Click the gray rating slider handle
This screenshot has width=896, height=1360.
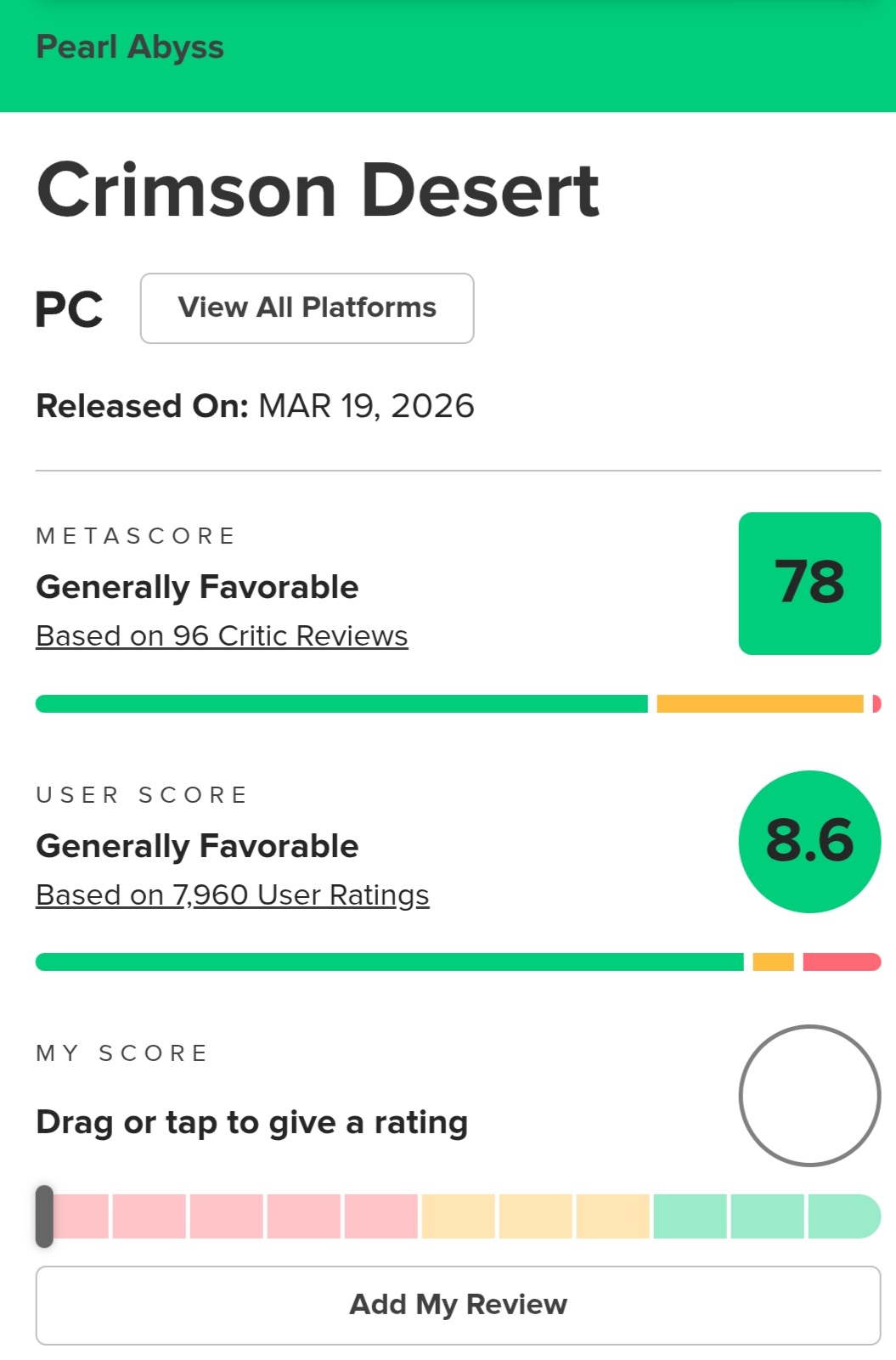pos(44,1216)
